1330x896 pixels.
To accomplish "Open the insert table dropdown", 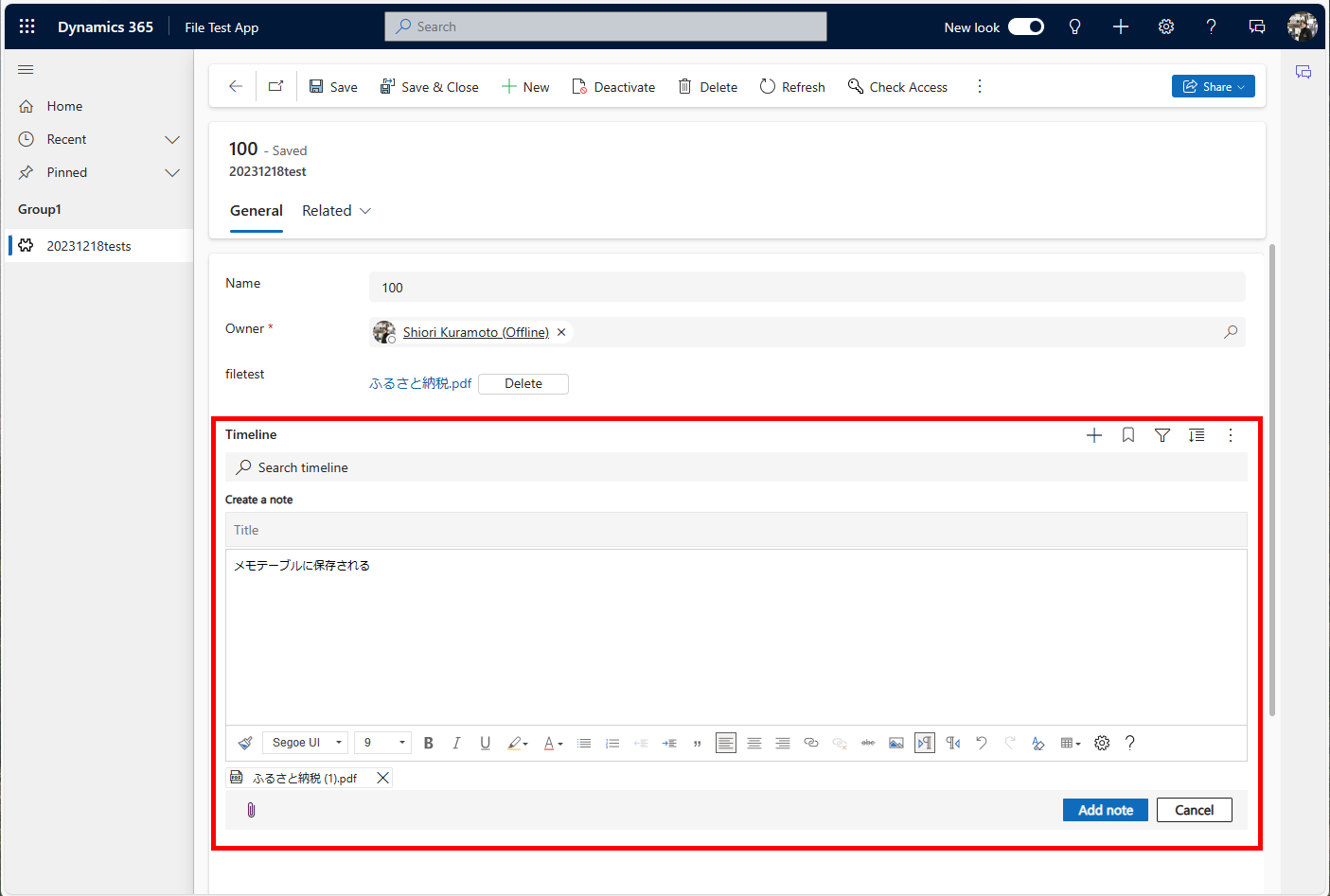I will point(1071,743).
